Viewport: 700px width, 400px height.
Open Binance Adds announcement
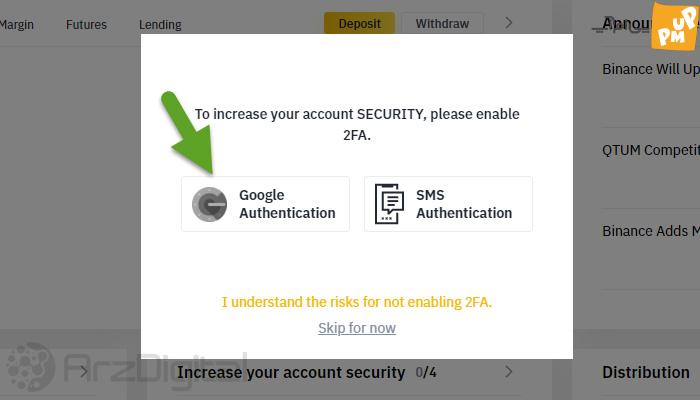(651, 231)
